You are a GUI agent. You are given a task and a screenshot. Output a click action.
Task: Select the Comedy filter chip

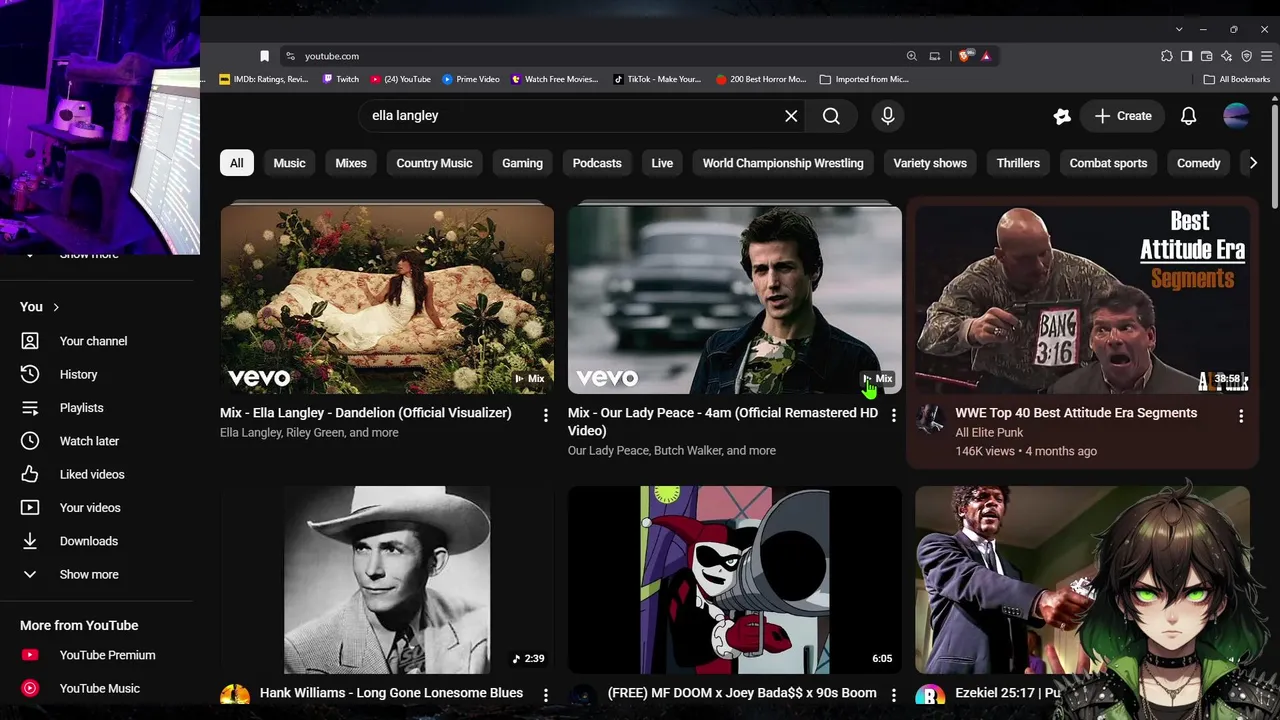1198,163
